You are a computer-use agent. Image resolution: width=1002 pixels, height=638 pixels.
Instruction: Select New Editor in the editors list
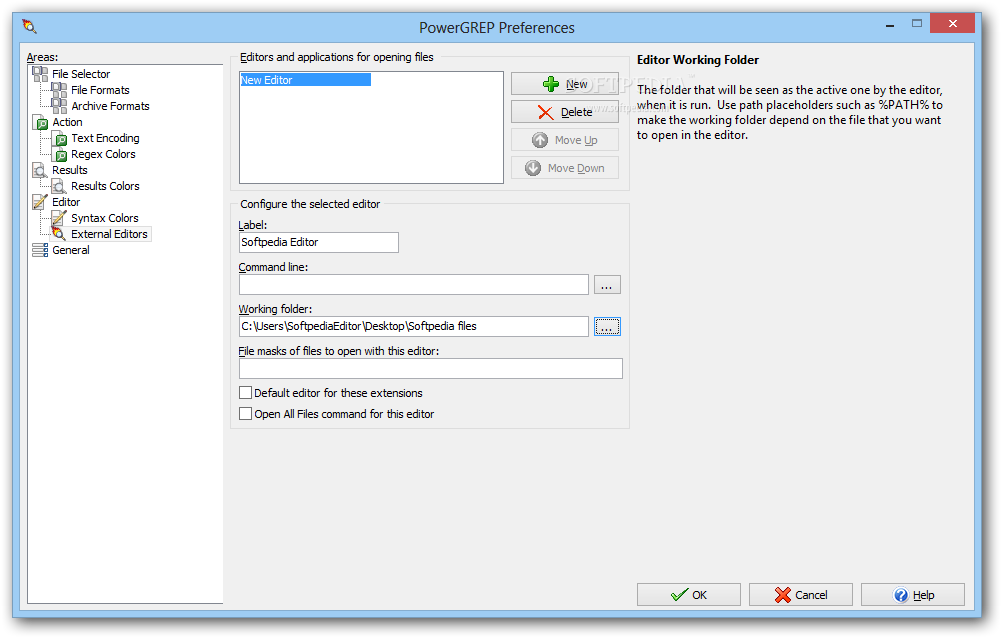[305, 80]
